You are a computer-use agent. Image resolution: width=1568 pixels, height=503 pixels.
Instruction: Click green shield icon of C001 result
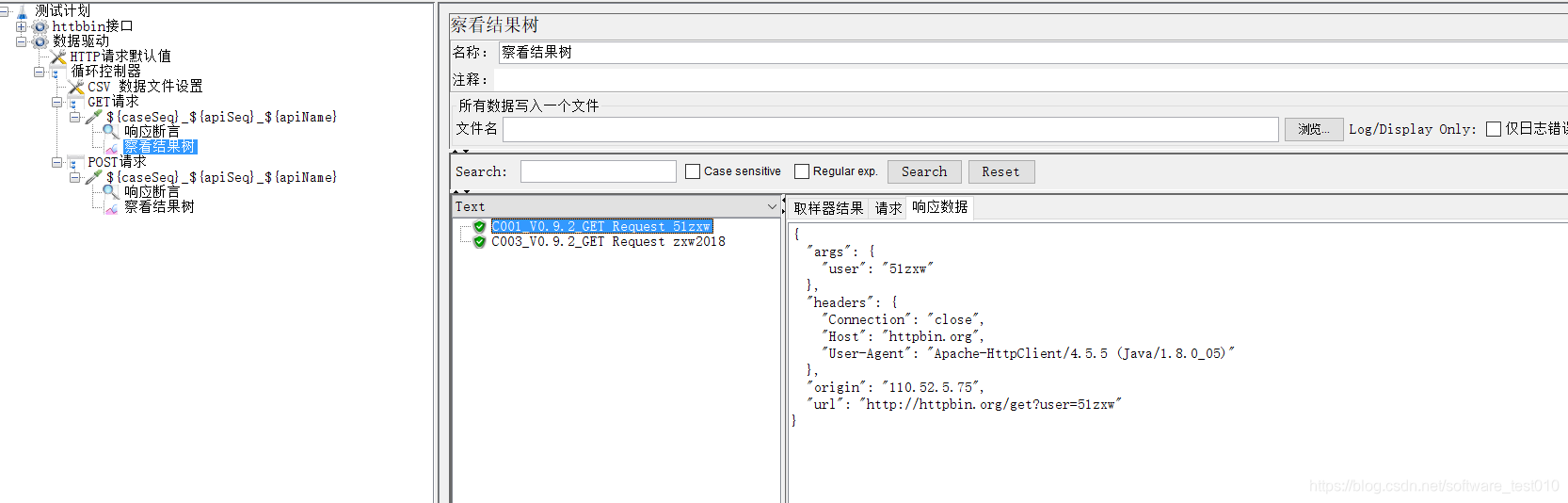[x=480, y=227]
